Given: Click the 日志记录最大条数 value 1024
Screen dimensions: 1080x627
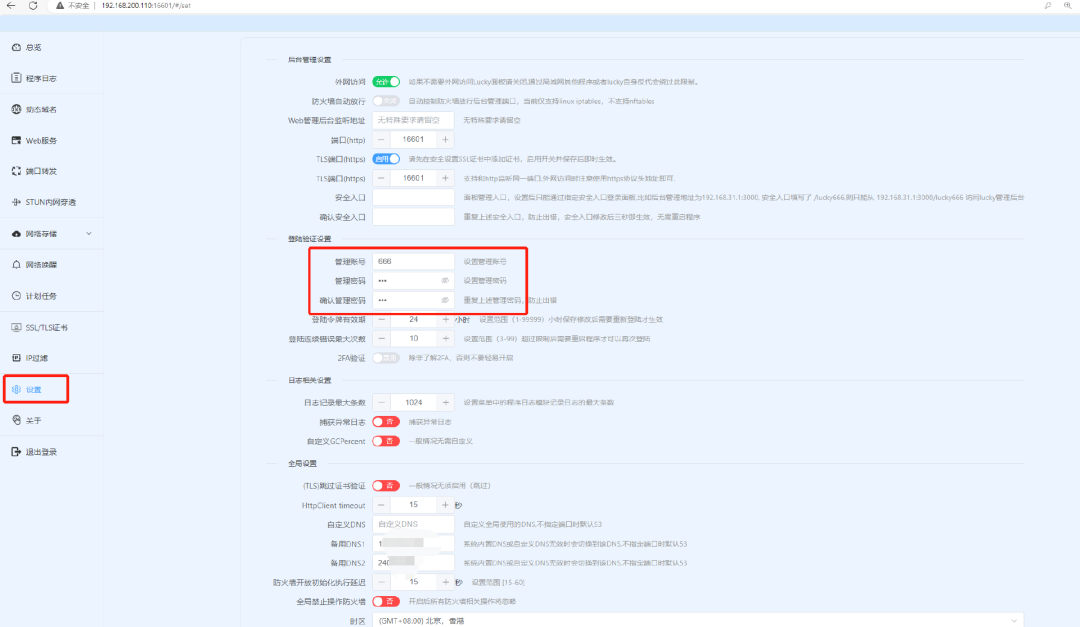Looking at the screenshot, I should [413, 402].
